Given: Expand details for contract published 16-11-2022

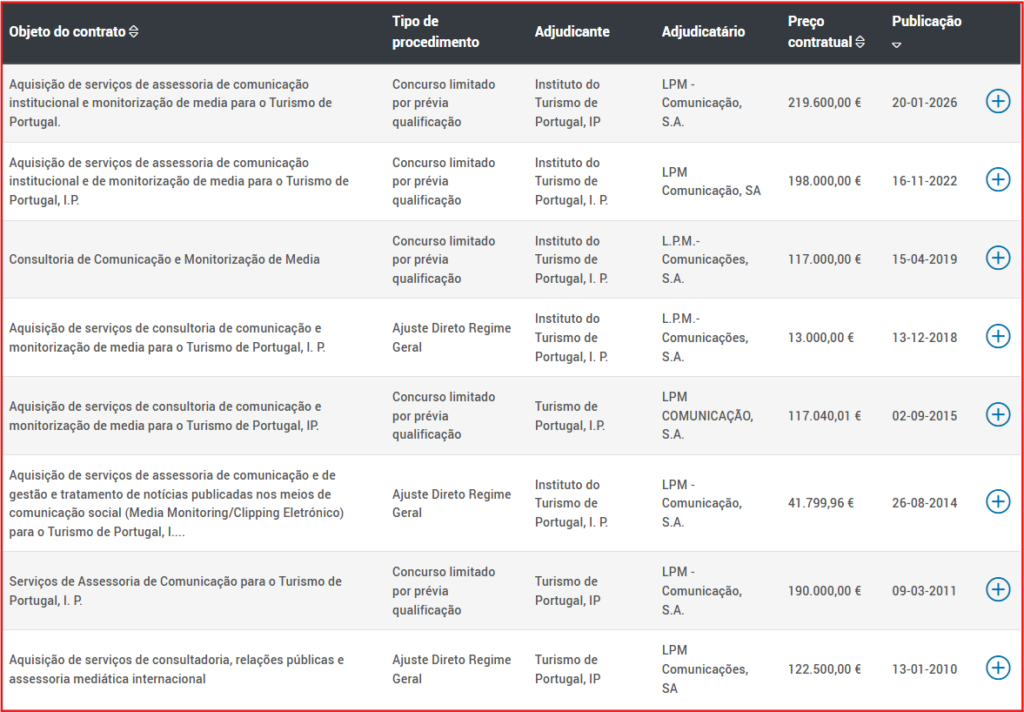Looking at the screenshot, I should (x=997, y=180).
